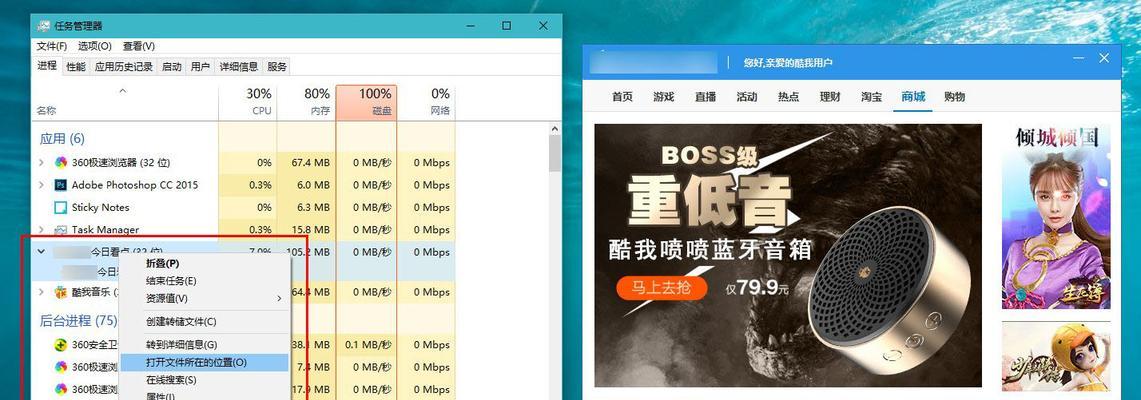Open the 资源值(V) submenu arrow
This screenshot has width=1141, height=400.
279,298
